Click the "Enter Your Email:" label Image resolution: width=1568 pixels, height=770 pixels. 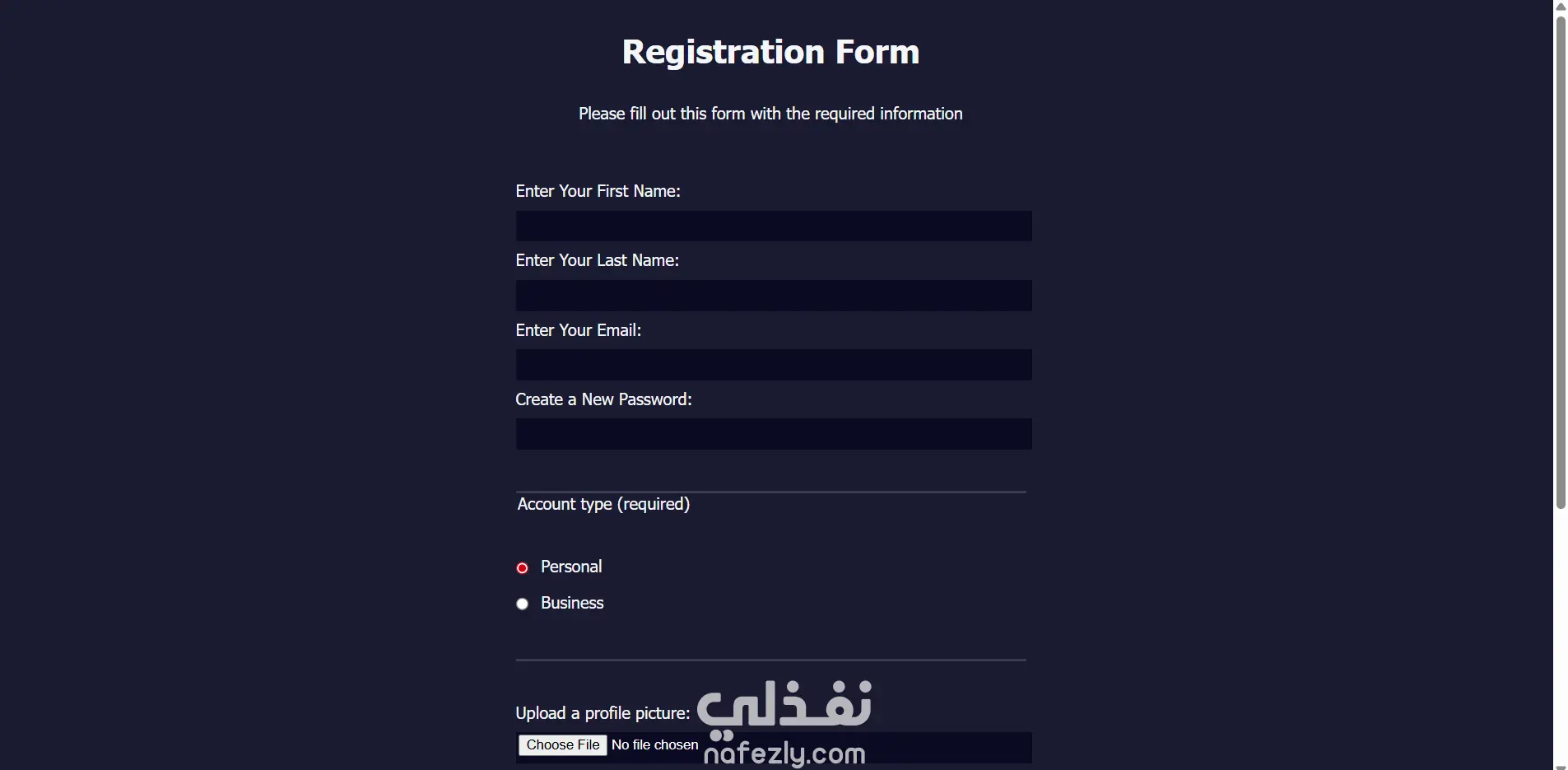578,330
